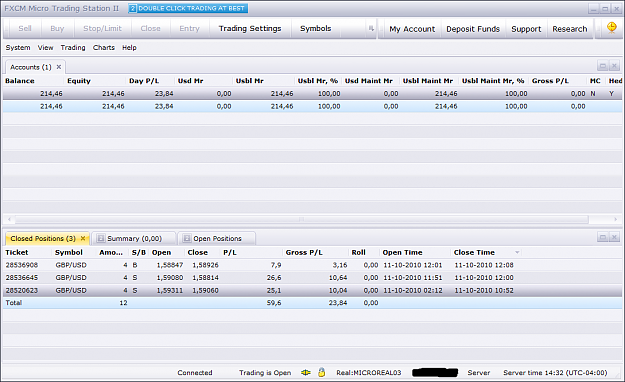The image size is (625, 382).
Task: Close the Closed Positions (3) tab
Action: click(x=83, y=238)
